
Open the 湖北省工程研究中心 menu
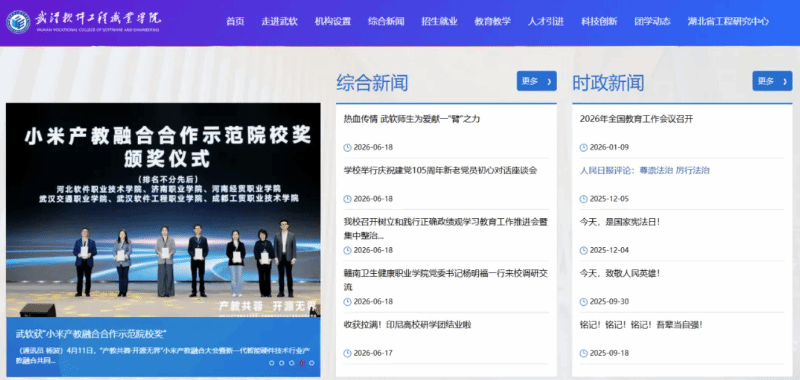(728, 21)
